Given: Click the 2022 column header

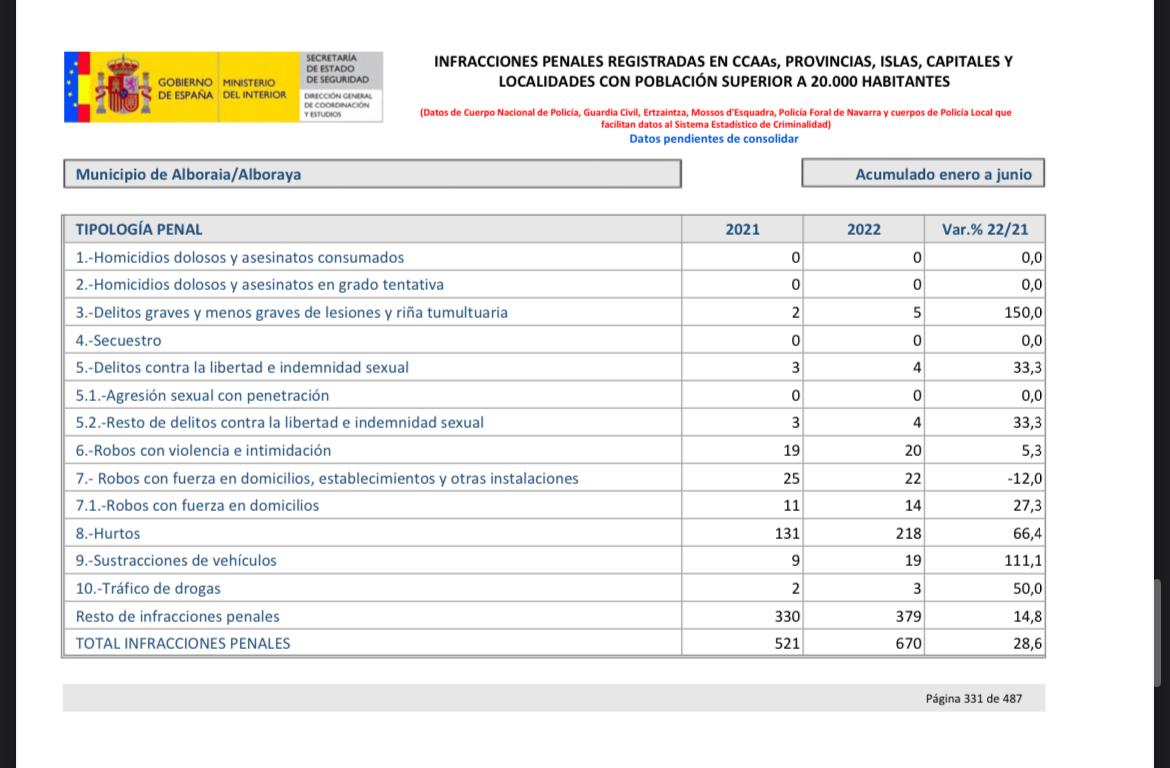Looking at the screenshot, I should click(x=861, y=229).
